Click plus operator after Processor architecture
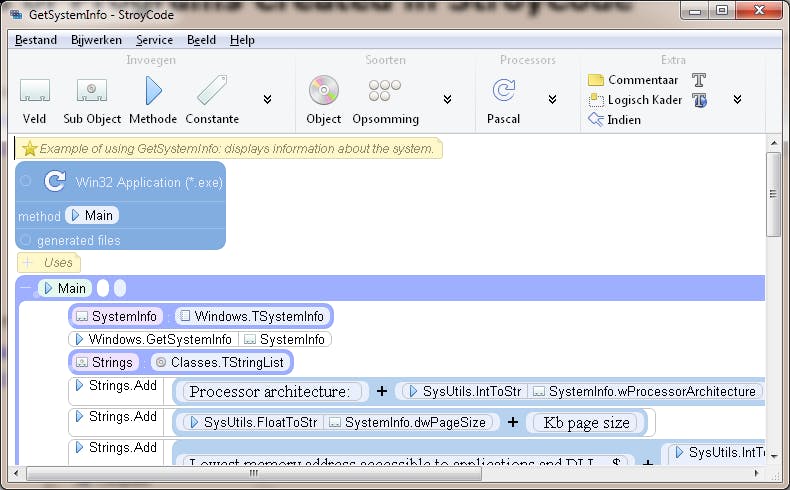Image resolution: width=790 pixels, height=490 pixels. coord(382,391)
